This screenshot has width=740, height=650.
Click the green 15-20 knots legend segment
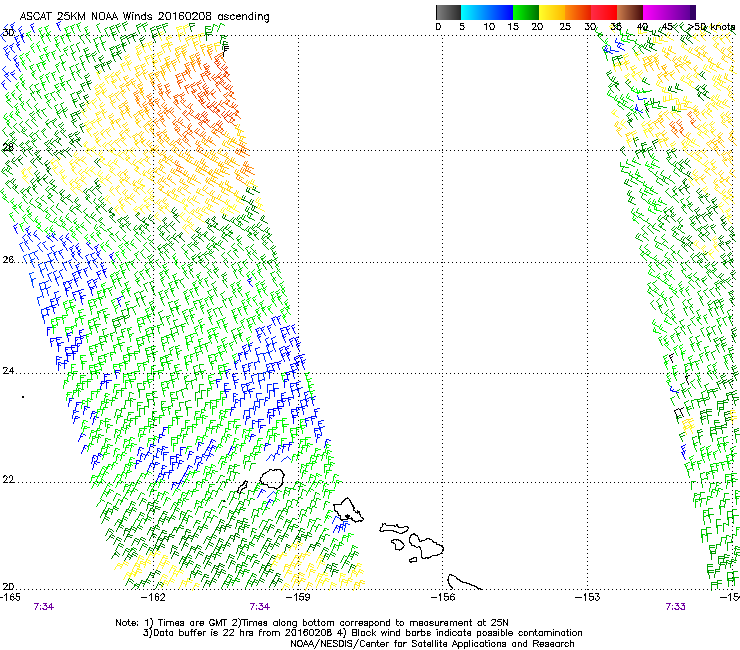pyautogui.click(x=526, y=13)
